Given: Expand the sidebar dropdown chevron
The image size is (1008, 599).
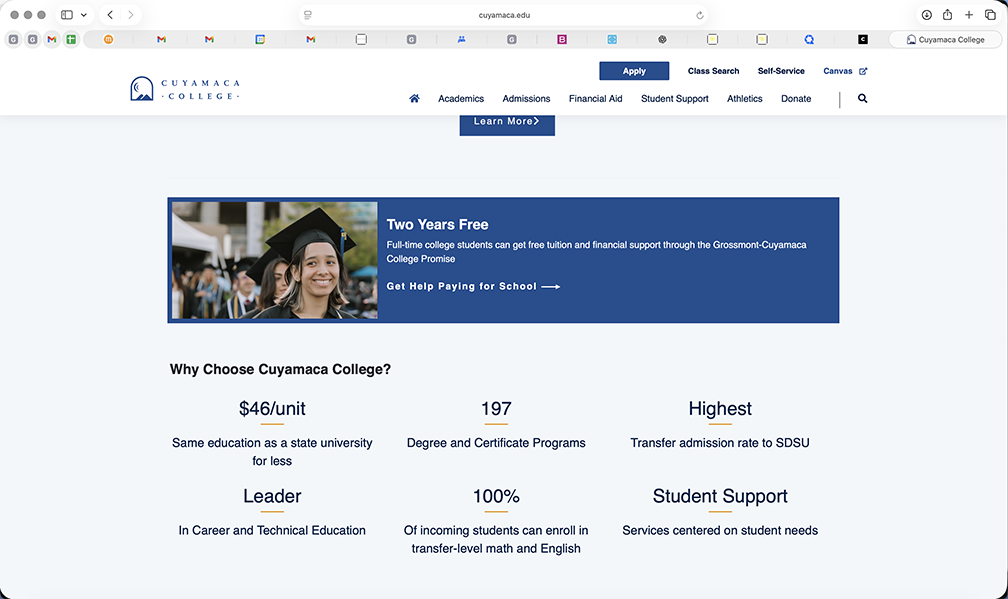Looking at the screenshot, I should coord(84,15).
